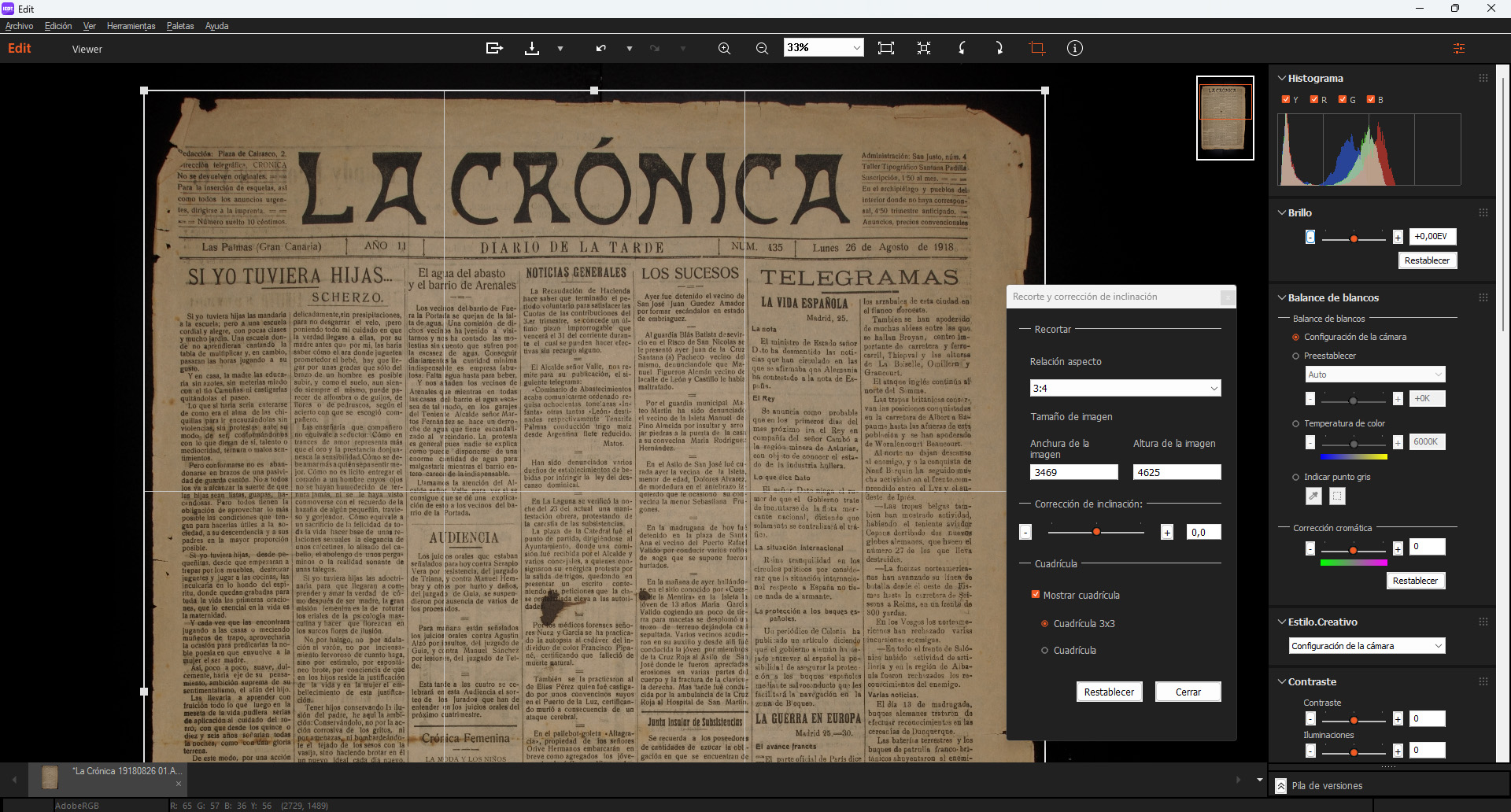Select the Cuadrícula 3x3 radio option
Screen dimensions: 1511x812
click(x=1045, y=623)
